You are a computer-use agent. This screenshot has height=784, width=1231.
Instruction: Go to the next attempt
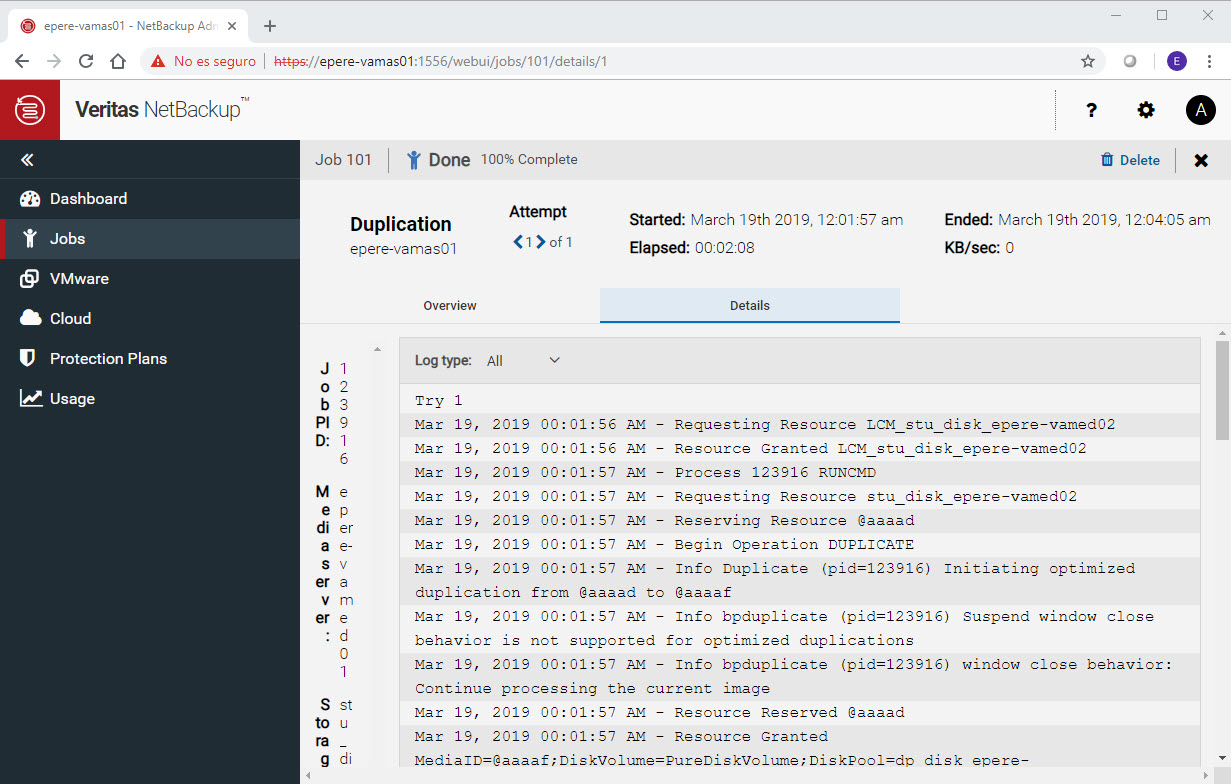(541, 241)
